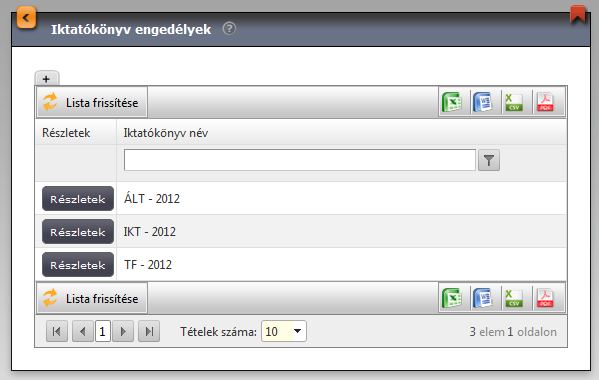Export to Word from bottom toolbar
599x380 pixels.
coord(483,298)
